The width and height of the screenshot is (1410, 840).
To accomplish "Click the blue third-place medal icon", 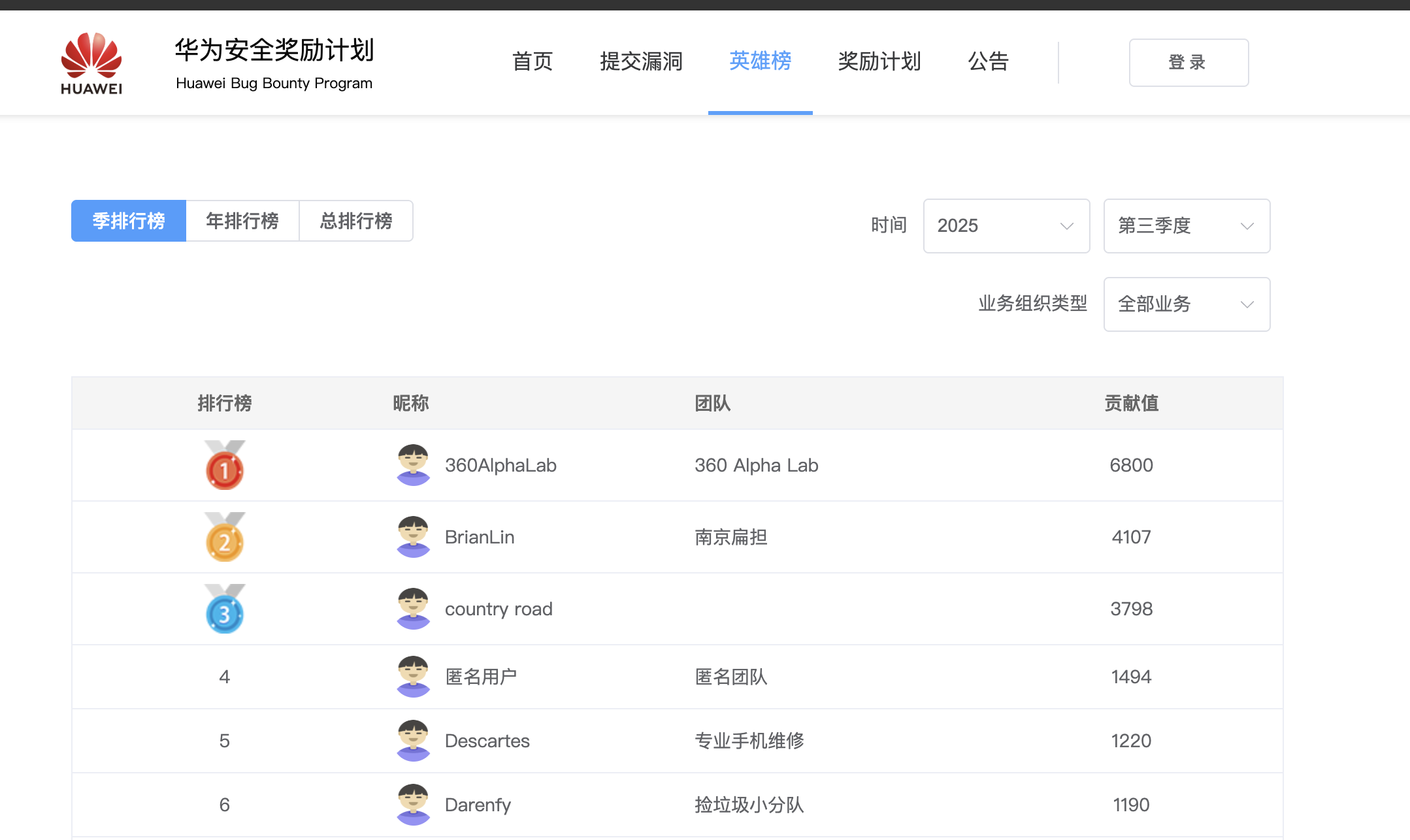I will click(x=225, y=609).
